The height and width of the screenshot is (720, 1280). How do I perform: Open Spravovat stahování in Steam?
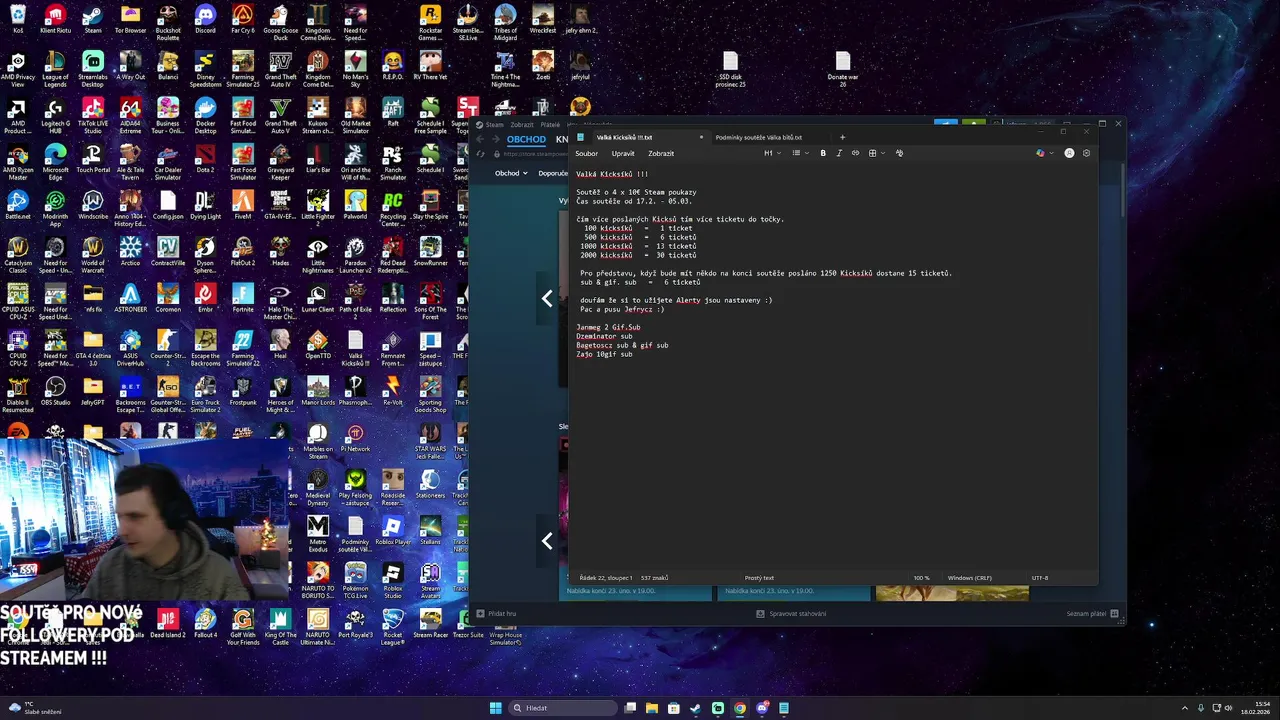point(791,613)
